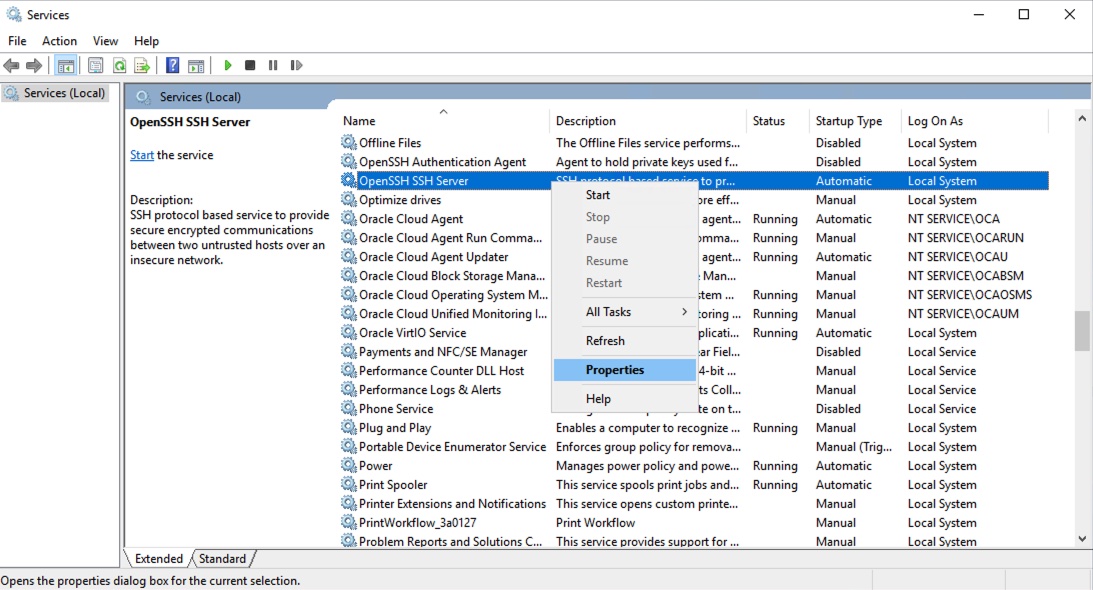
Task: Open the All Tasks submenu
Action: click(614, 311)
